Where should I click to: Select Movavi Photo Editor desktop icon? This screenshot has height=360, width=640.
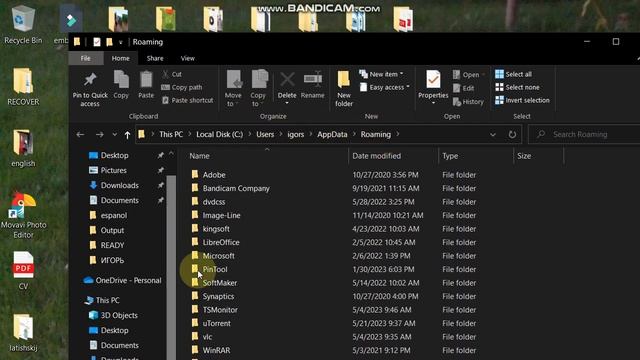click(23, 216)
